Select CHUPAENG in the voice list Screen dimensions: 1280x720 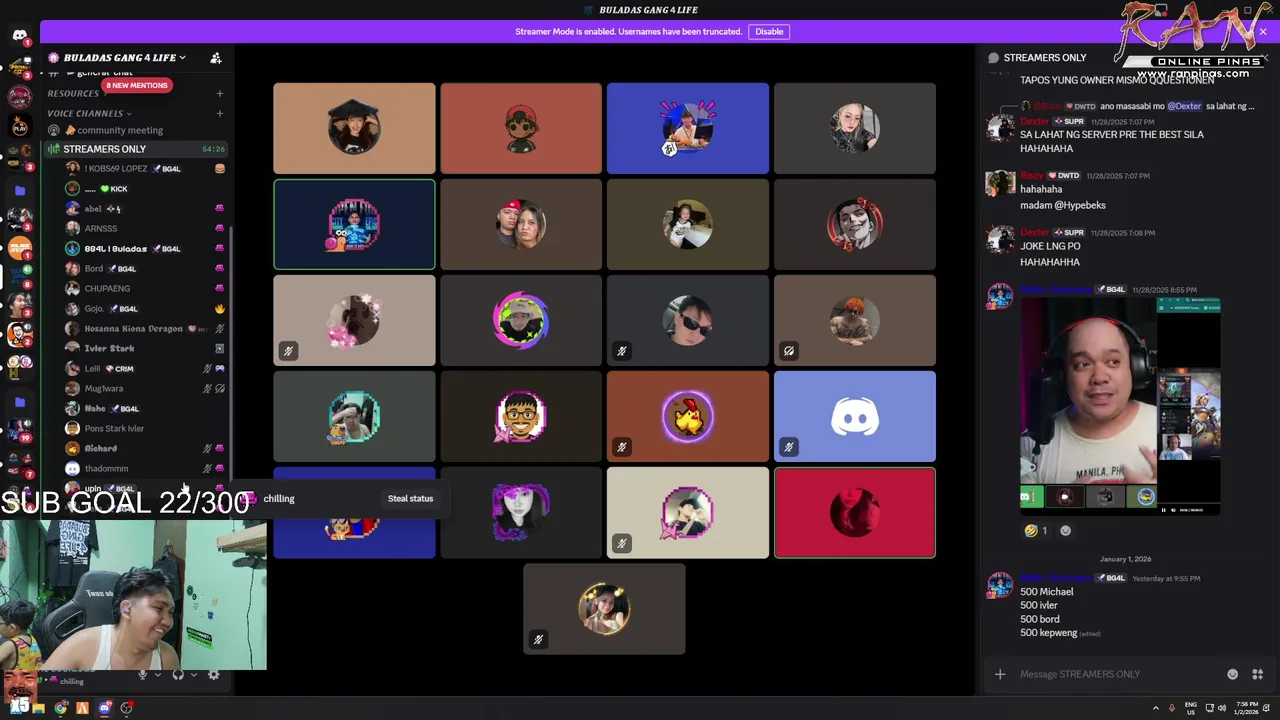point(146,288)
